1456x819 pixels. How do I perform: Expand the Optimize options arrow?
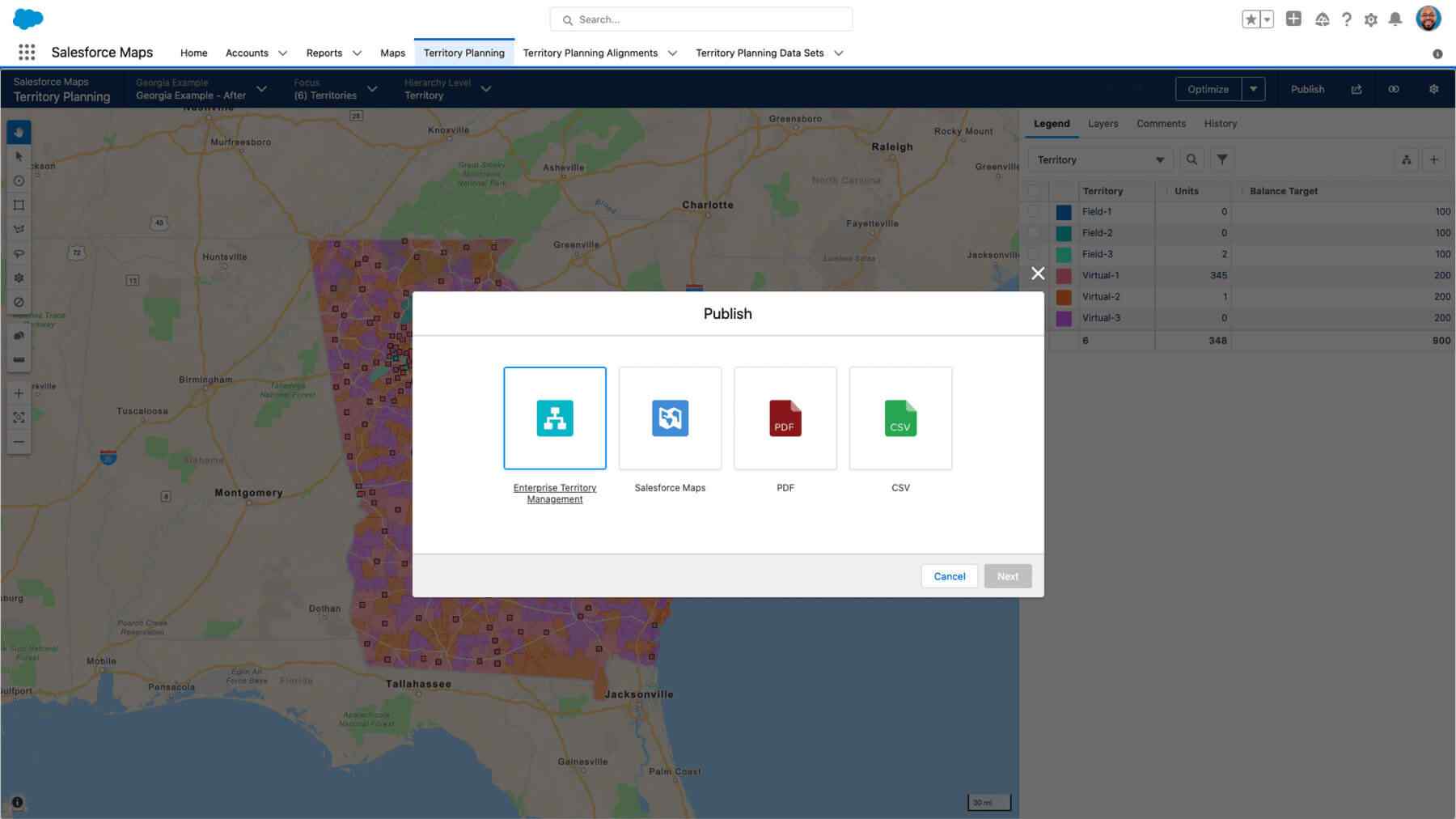(1254, 89)
